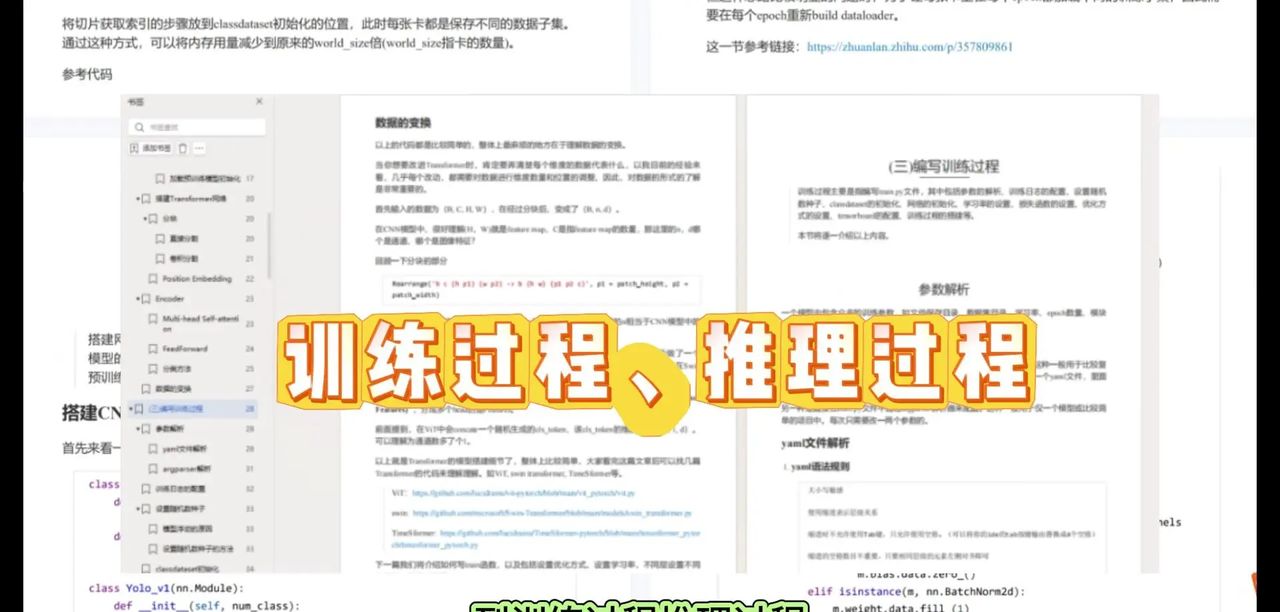
Task: Click the bookmark icon next to Multi-head Self-attention
Action: tap(153, 317)
